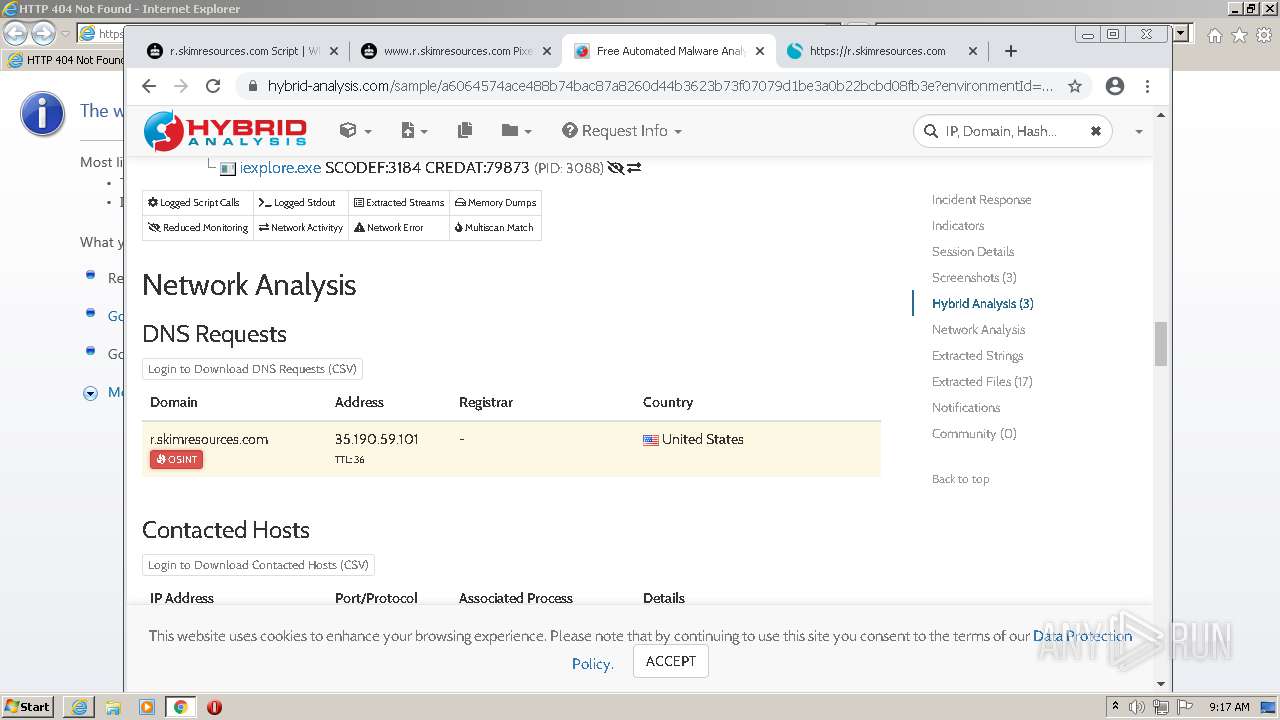The image size is (1280, 720).
Task: Click Chrome forward arrow
Action: click(181, 86)
